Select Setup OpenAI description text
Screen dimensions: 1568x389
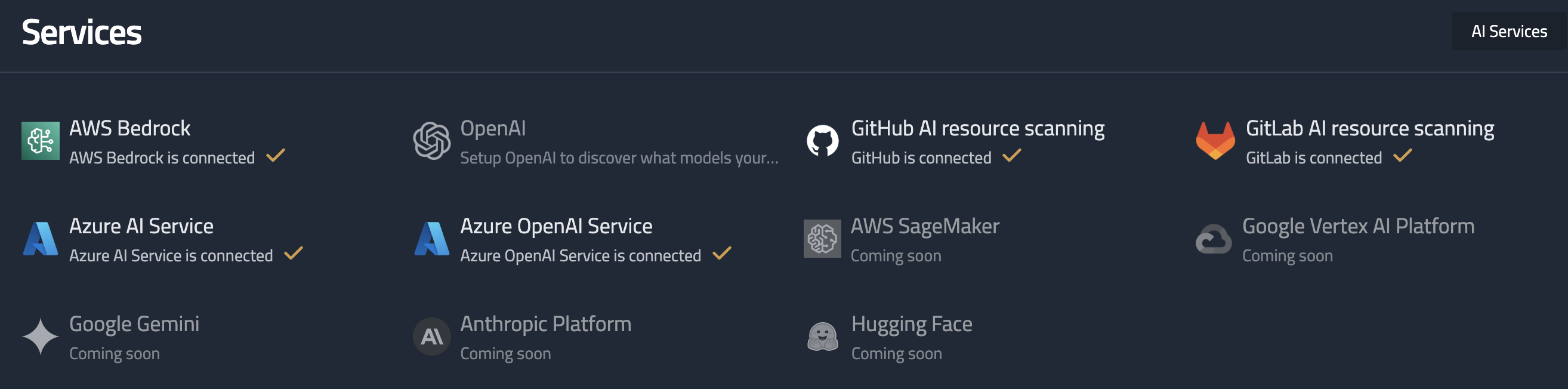pyautogui.click(x=619, y=158)
